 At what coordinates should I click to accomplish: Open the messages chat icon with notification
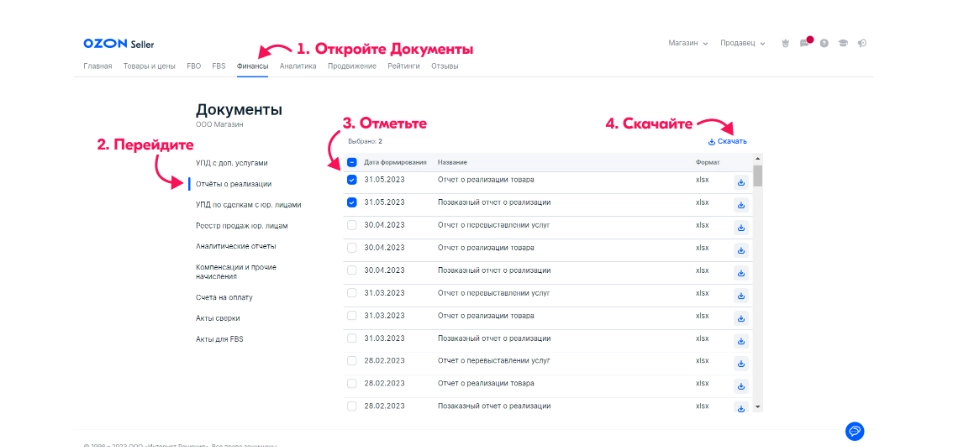point(806,44)
